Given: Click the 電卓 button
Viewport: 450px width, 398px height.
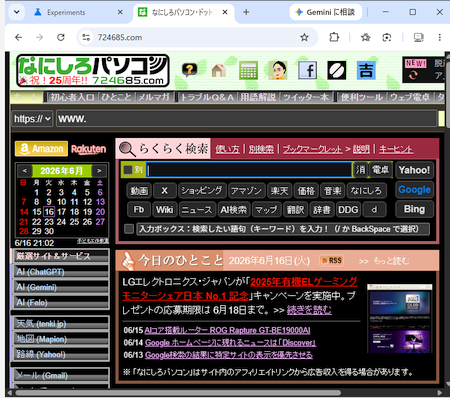Looking at the screenshot, I should (x=380, y=170).
